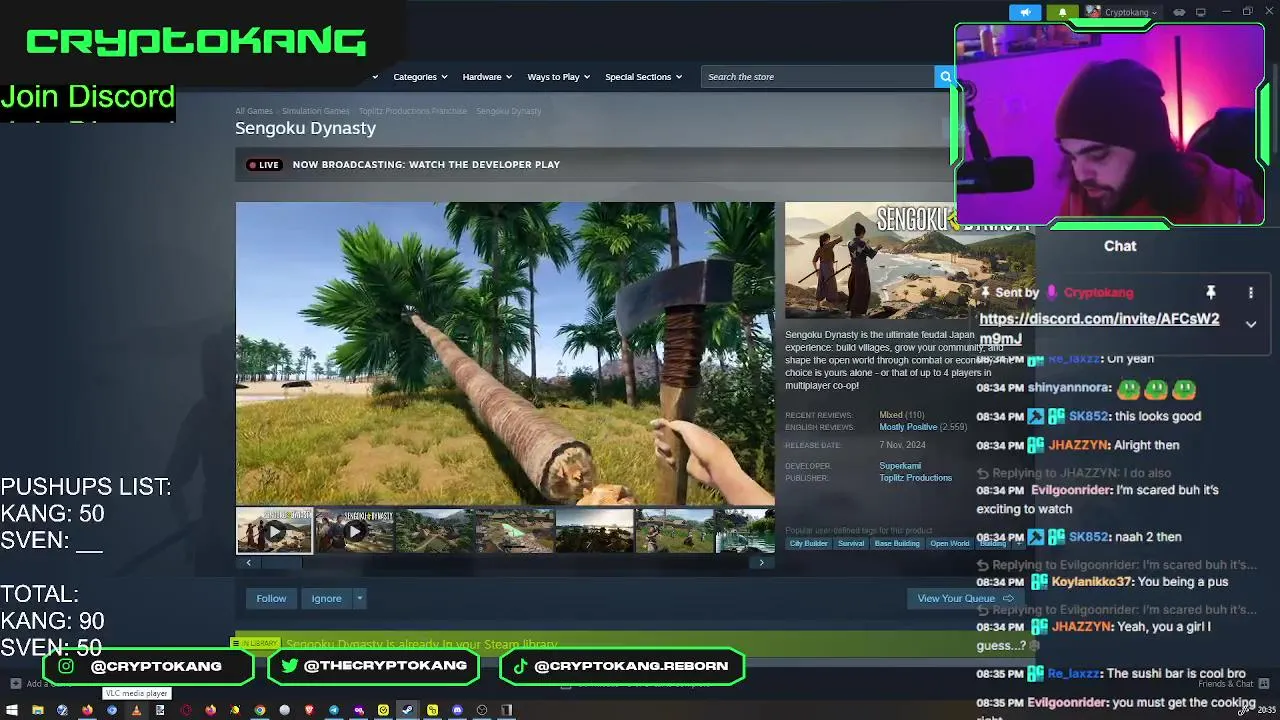Open the Cryptokang account dropdown

[1131, 12]
